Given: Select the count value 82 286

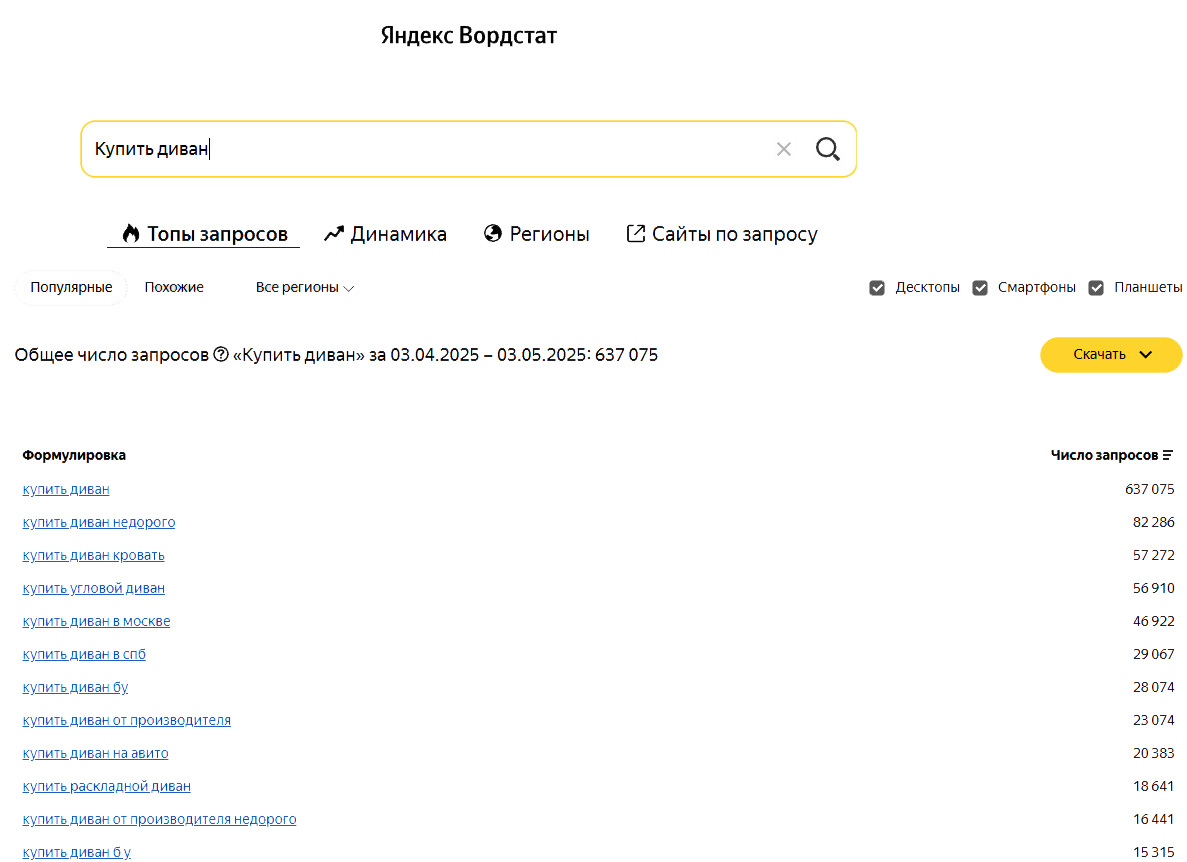Looking at the screenshot, I should [x=1154, y=522].
